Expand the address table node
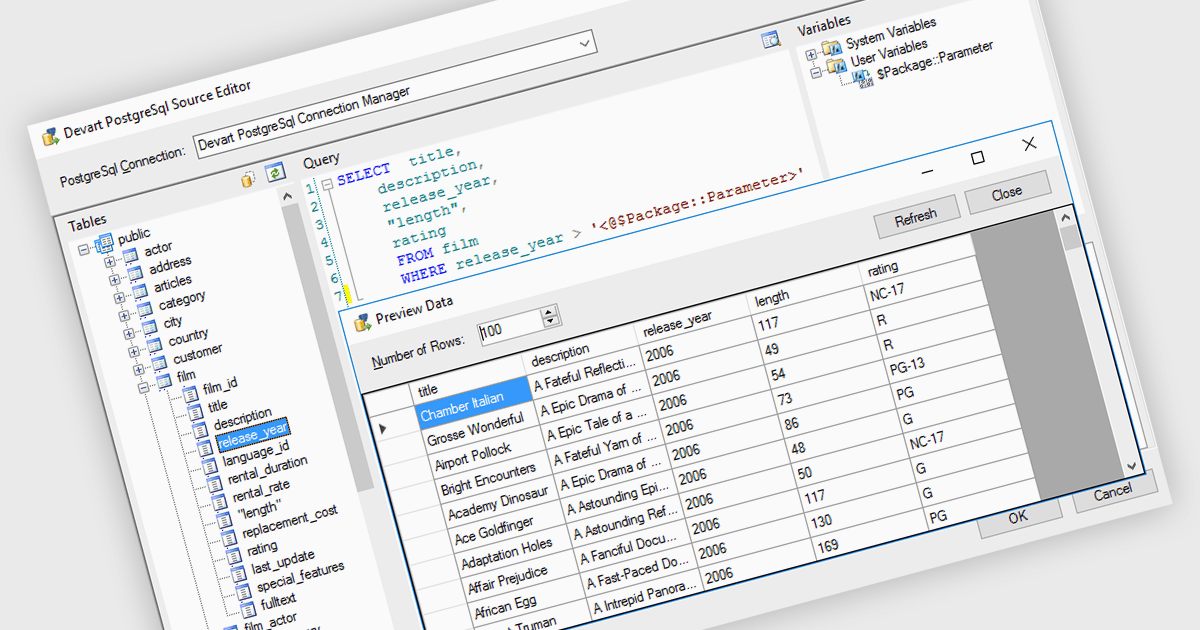 117,279
